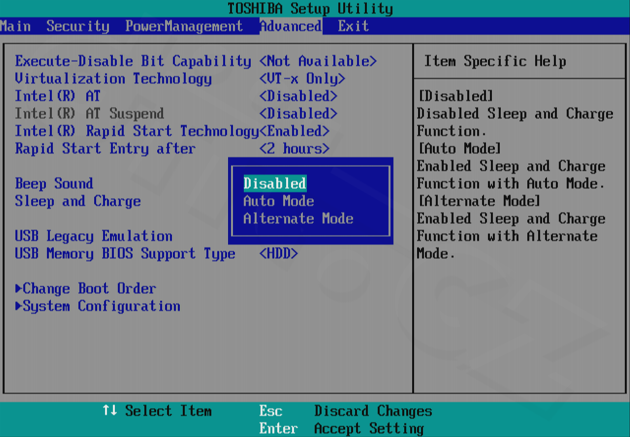The width and height of the screenshot is (630, 437).
Task: Select USB Legacy Emulation setting
Action: tap(94, 236)
